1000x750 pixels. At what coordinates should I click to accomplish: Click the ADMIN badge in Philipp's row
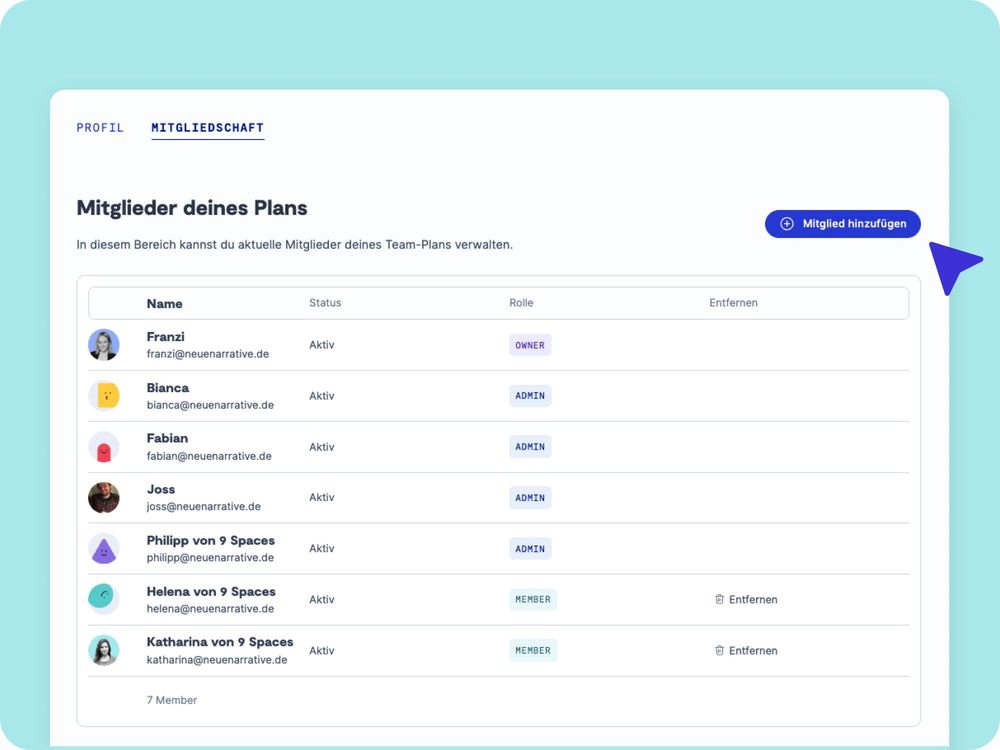(530, 548)
